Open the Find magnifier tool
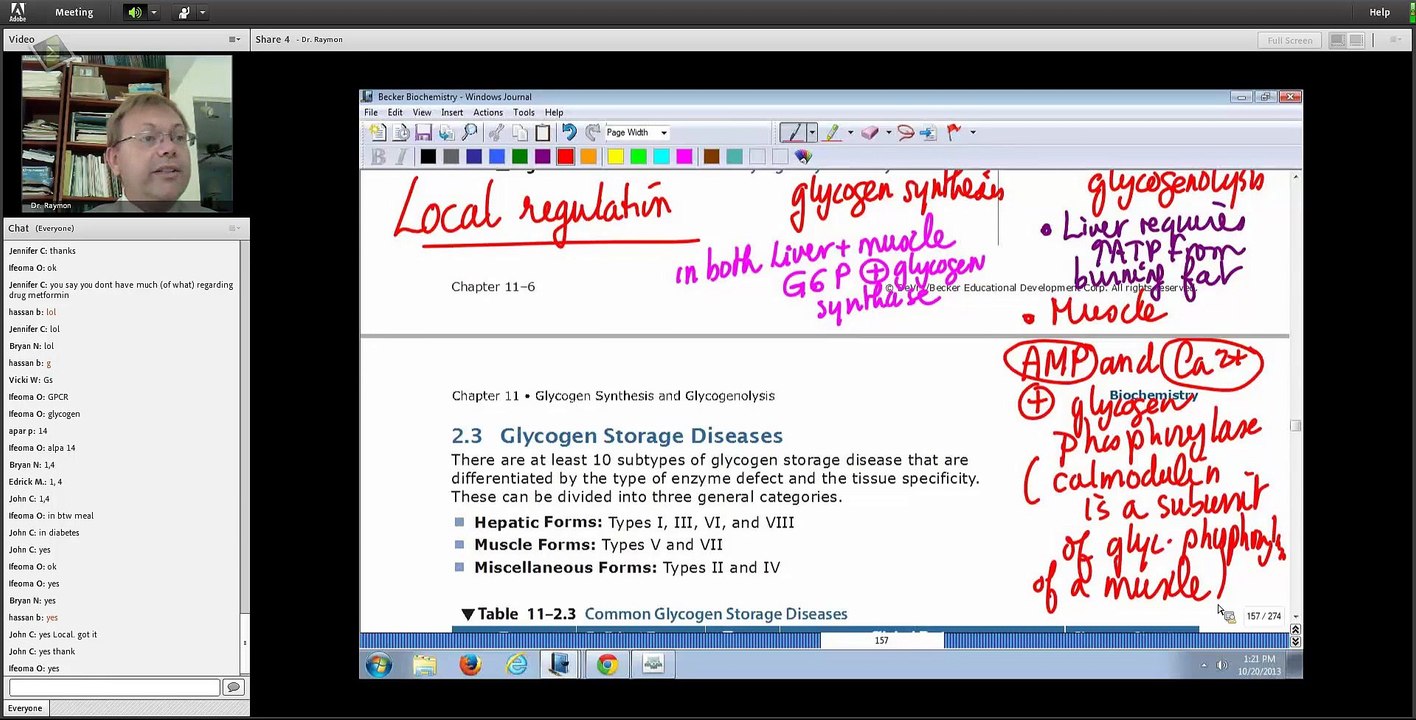 [469, 132]
